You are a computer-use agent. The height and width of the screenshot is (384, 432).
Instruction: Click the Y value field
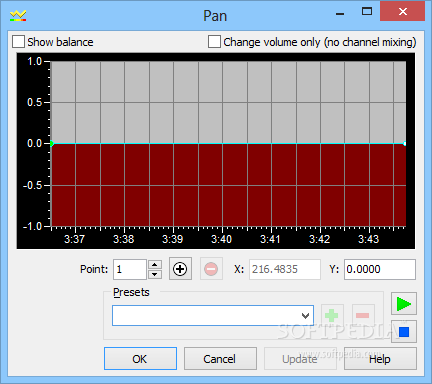tap(380, 269)
